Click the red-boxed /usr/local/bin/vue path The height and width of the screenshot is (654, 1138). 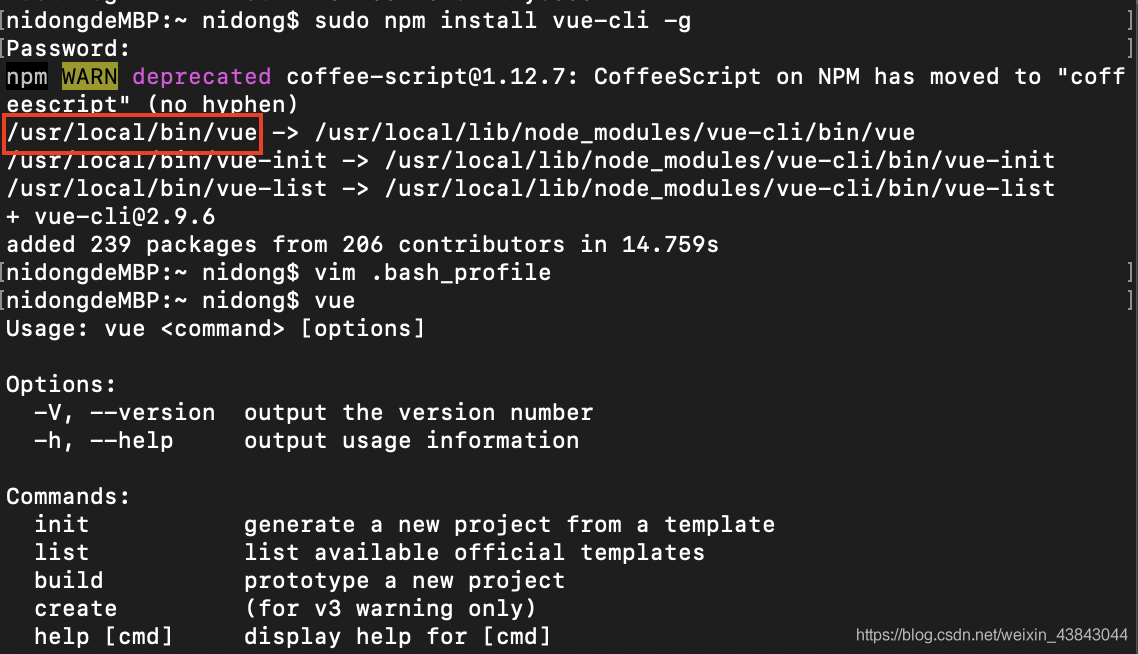point(132,133)
